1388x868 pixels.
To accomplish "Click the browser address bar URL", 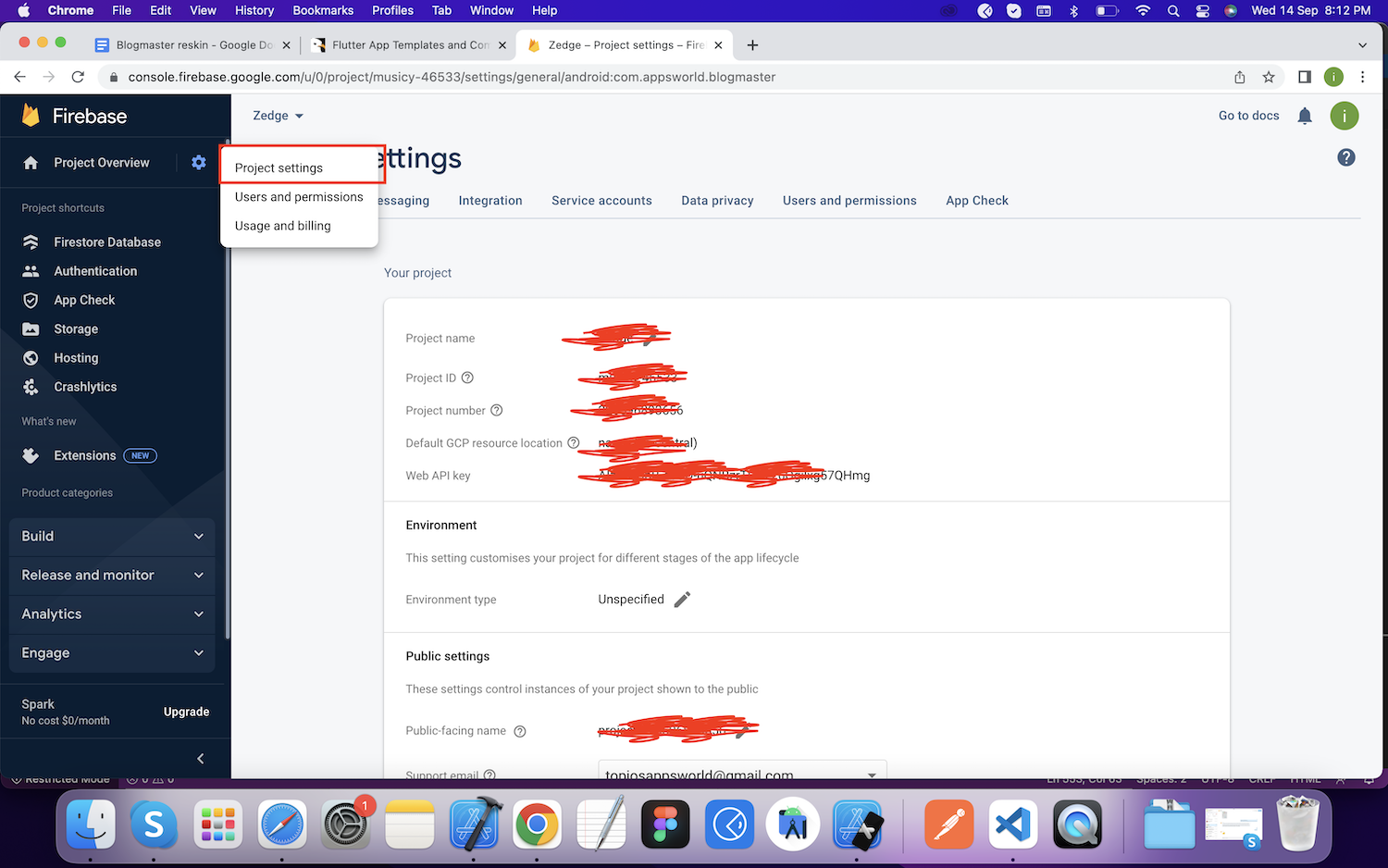I will pyautogui.click(x=452, y=77).
